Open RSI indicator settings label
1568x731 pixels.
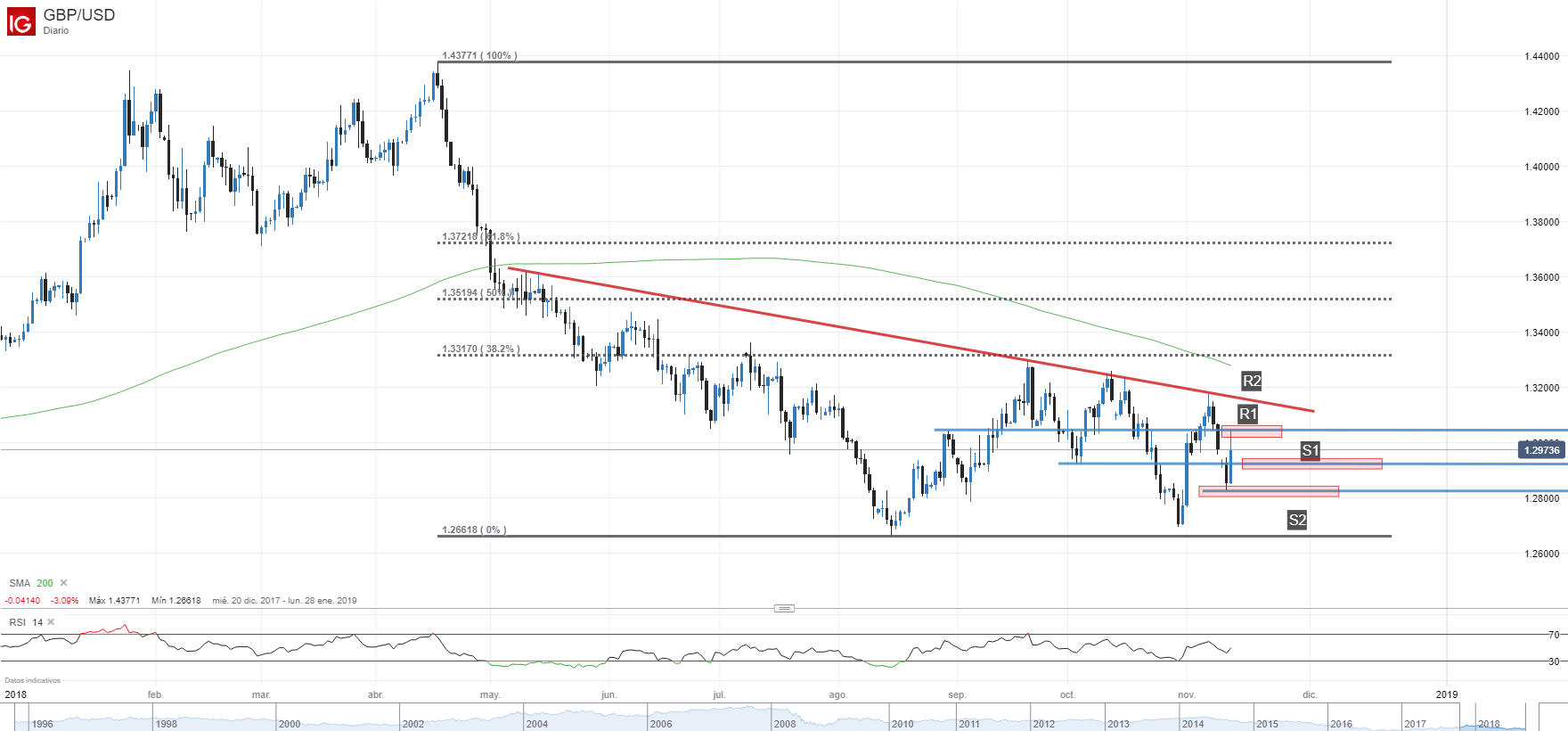(17, 622)
